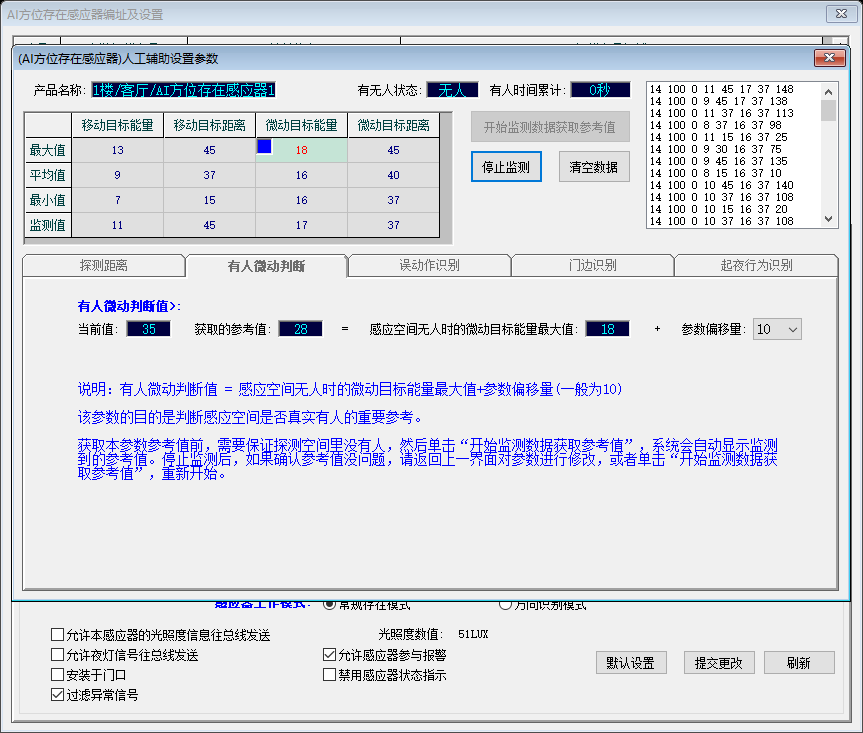Click the 平均值 row header
The image size is (863, 733).
point(48,175)
